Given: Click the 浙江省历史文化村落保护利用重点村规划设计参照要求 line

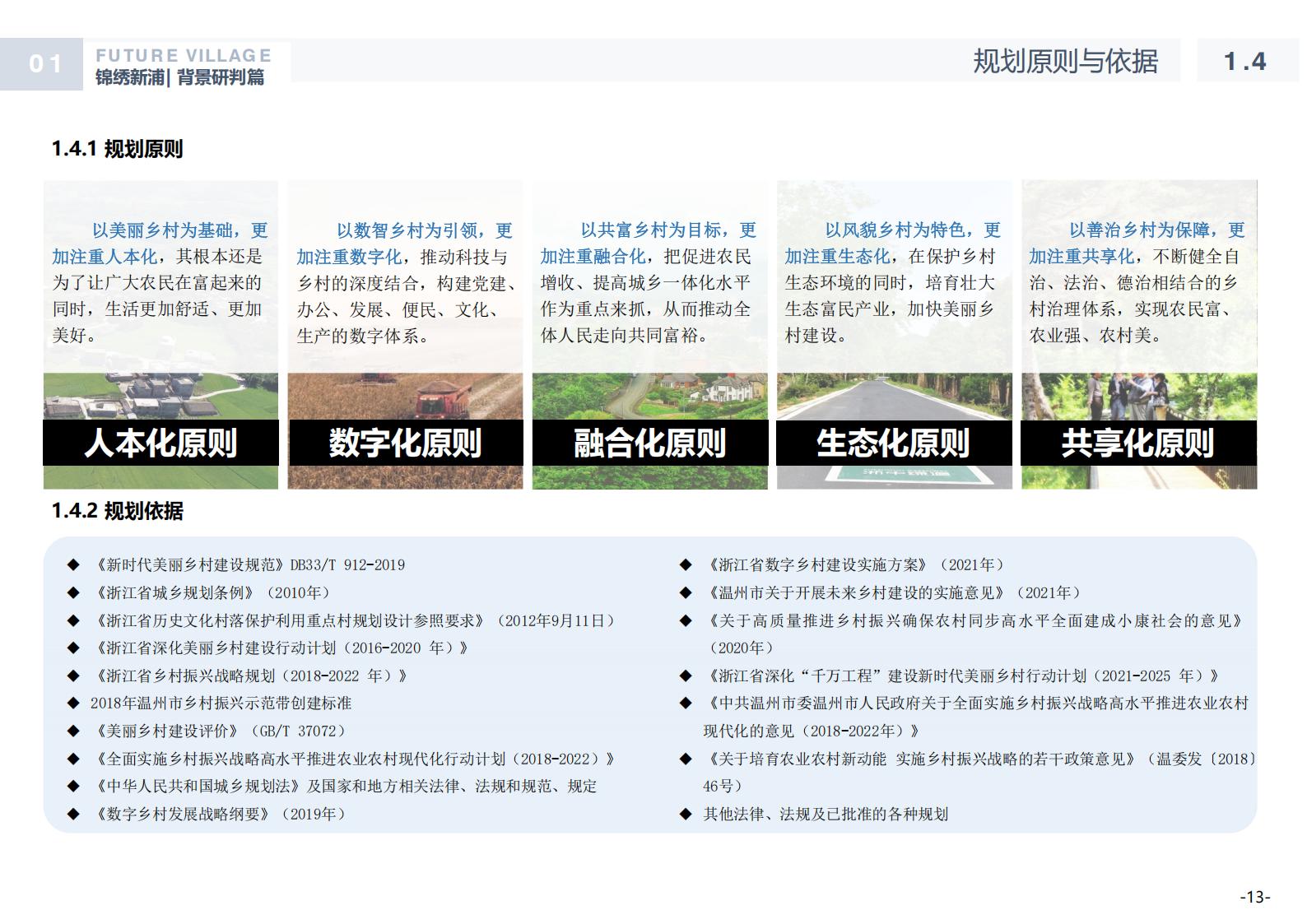Looking at the screenshot, I should (356, 620).
